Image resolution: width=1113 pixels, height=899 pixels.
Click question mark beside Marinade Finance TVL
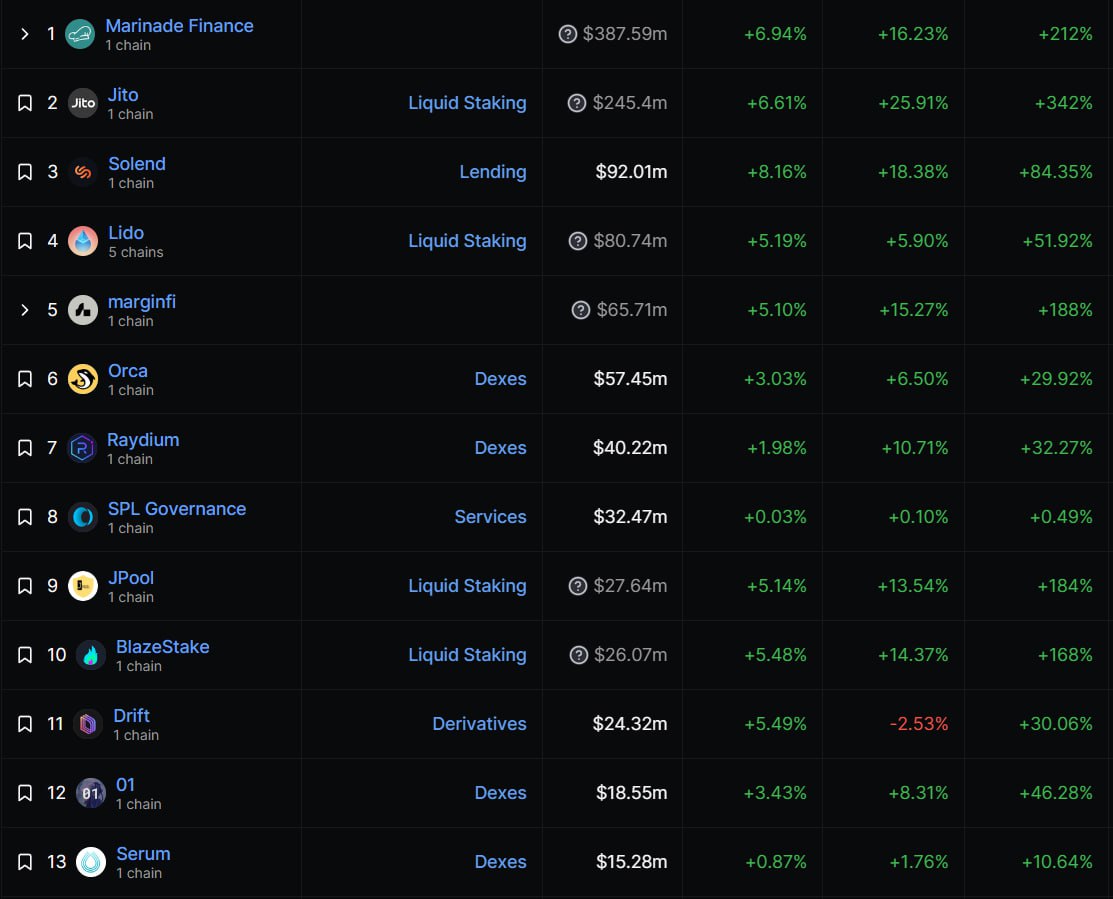coord(568,34)
